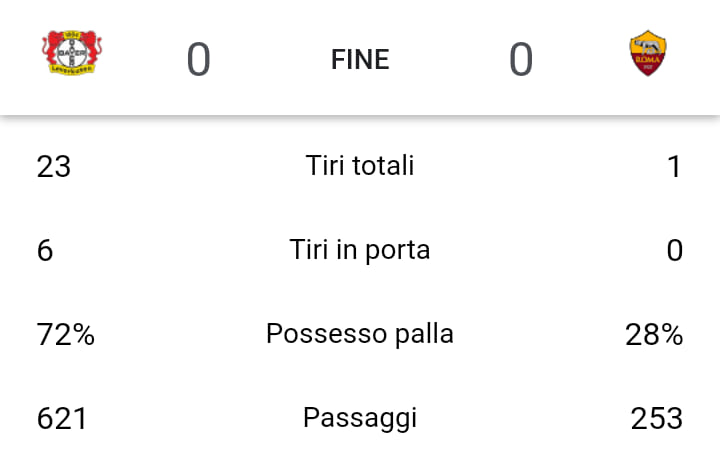Select the Passaggi stat label

click(x=360, y=417)
